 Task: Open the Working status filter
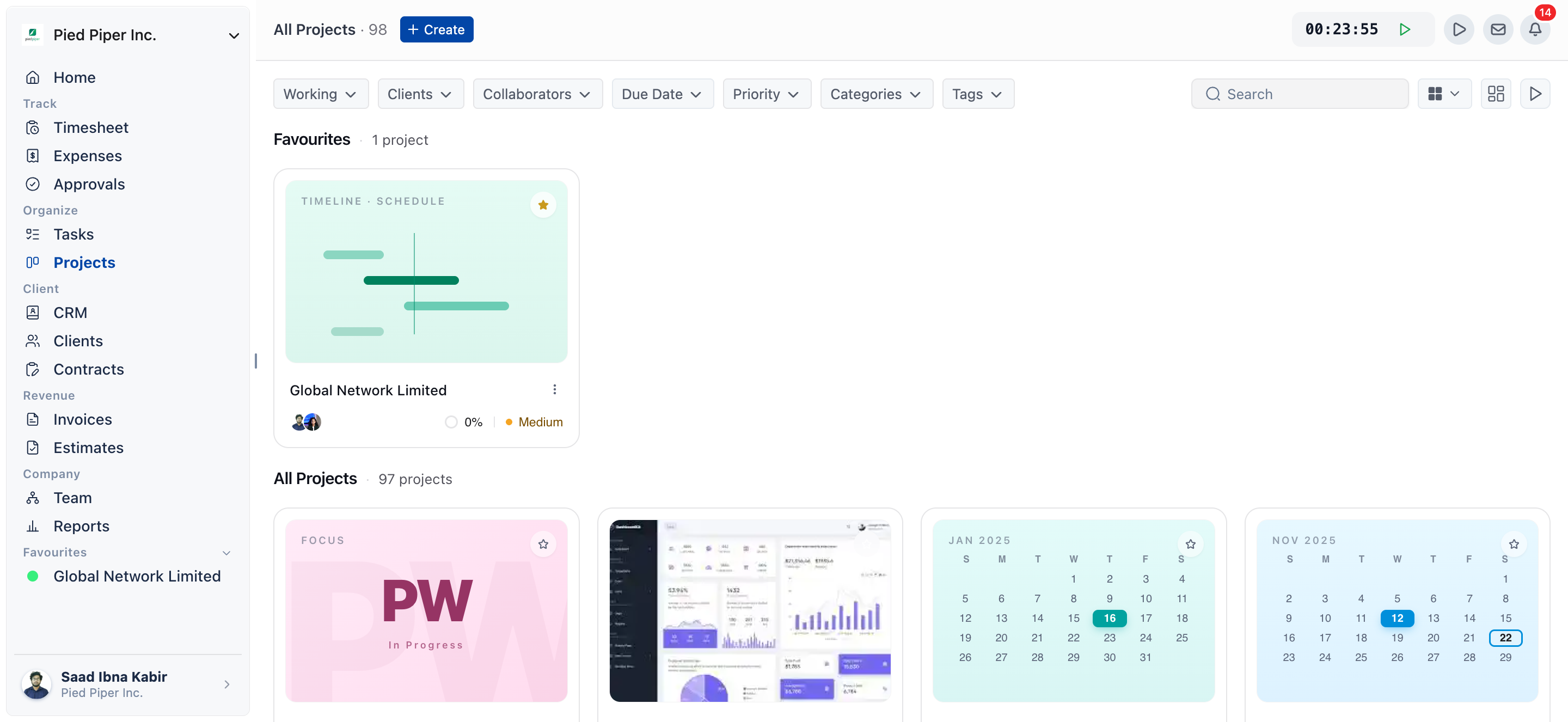coord(321,94)
